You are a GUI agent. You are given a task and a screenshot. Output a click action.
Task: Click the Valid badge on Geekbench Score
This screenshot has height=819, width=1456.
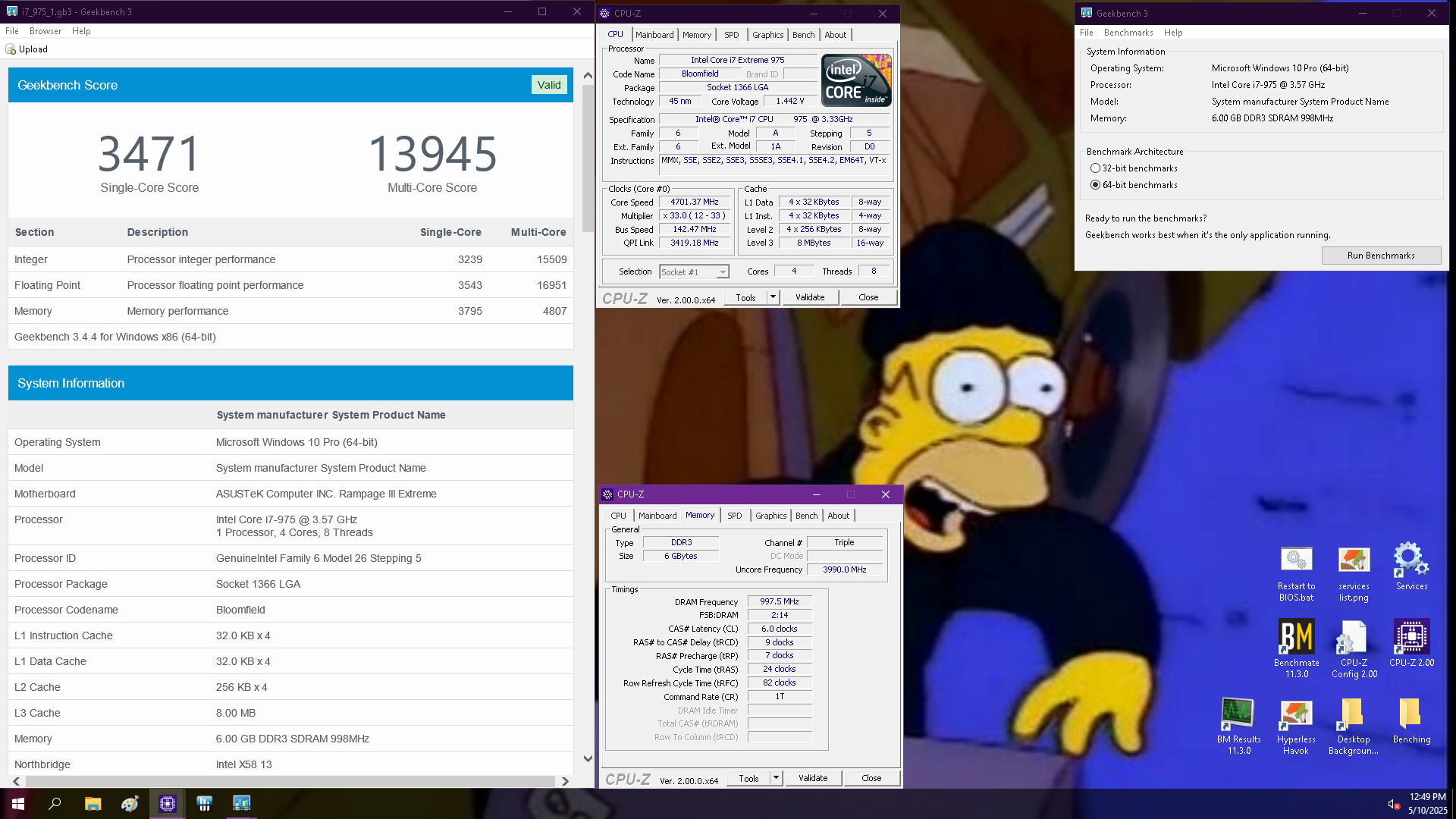point(549,85)
